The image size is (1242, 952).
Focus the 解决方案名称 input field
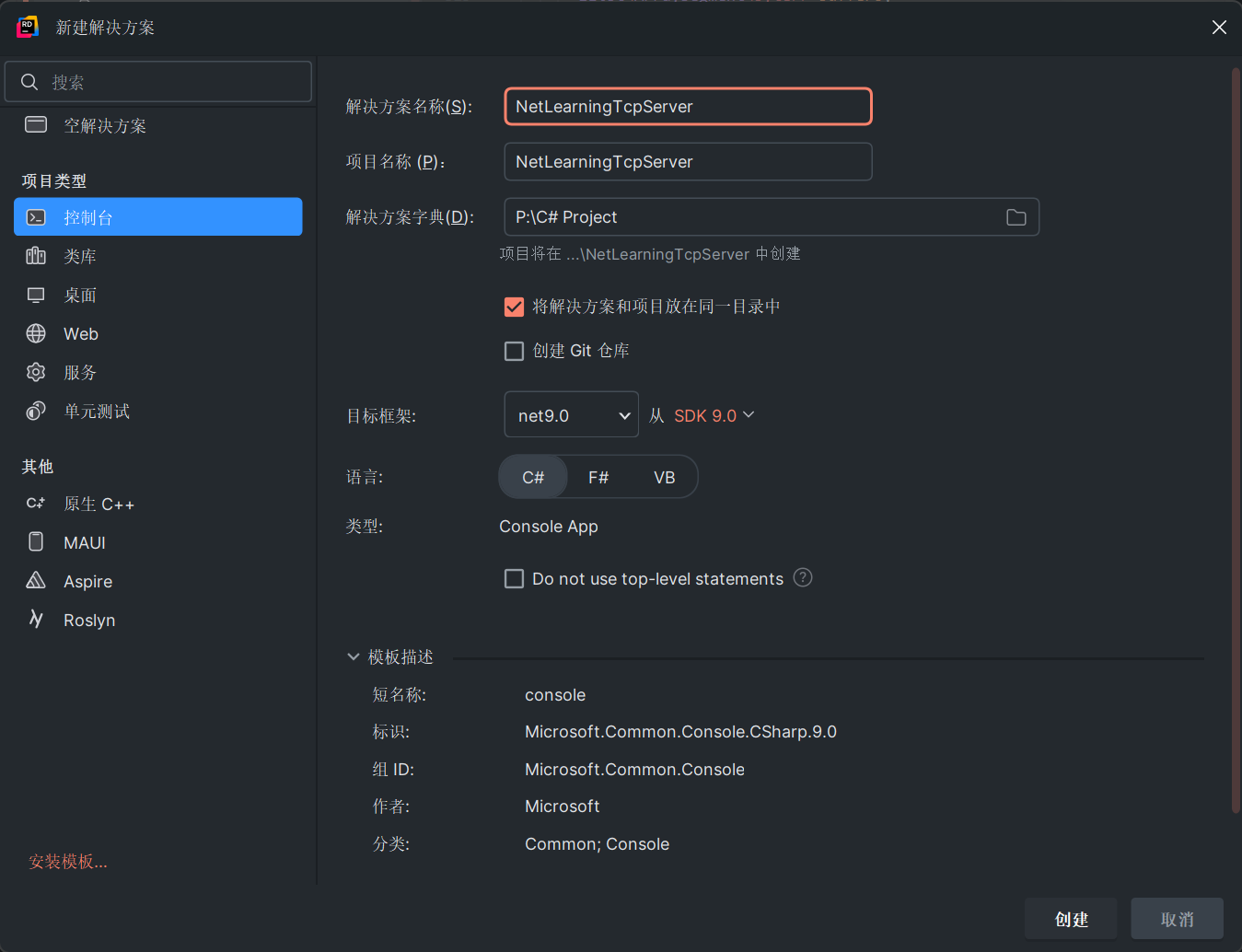coord(688,107)
